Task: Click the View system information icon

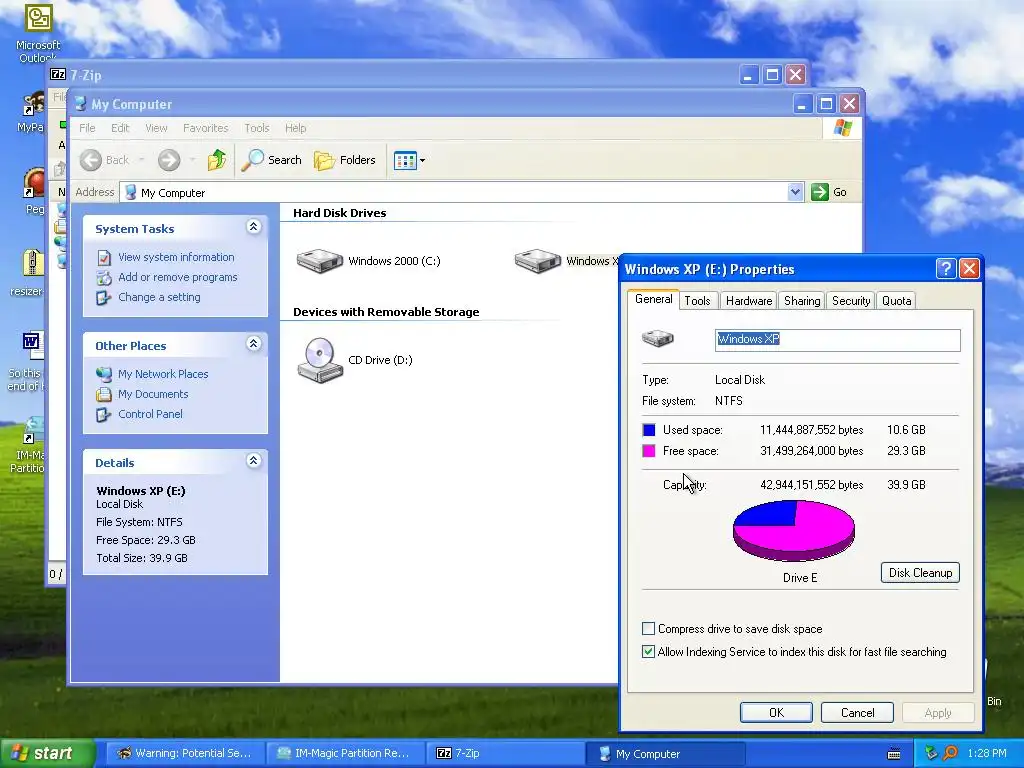Action: click(104, 257)
